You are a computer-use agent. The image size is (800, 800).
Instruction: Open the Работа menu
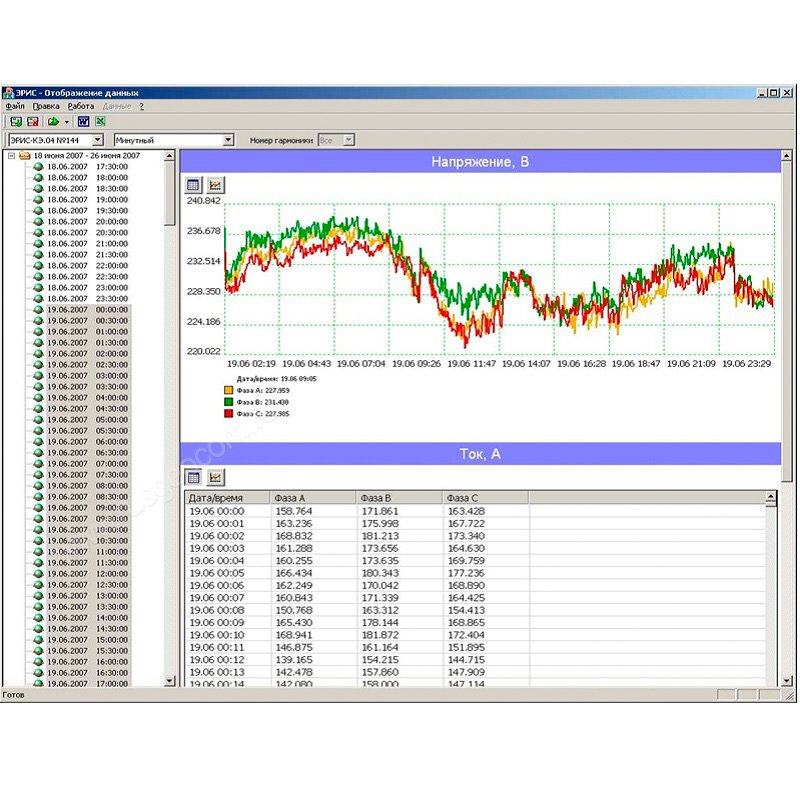click(81, 105)
